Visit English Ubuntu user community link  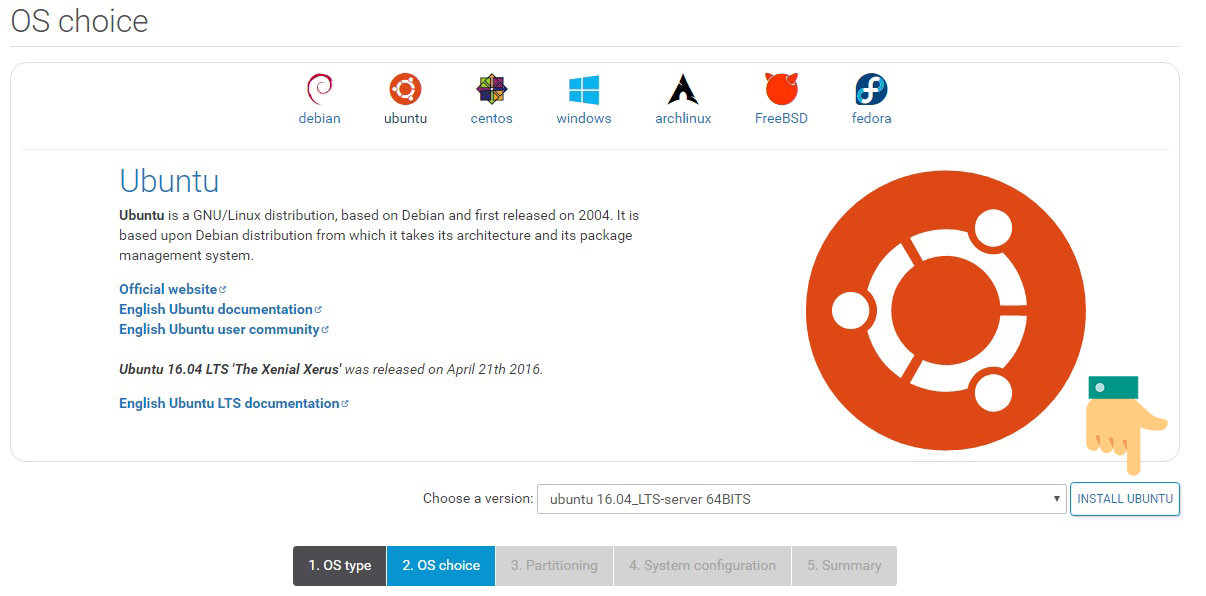click(219, 329)
